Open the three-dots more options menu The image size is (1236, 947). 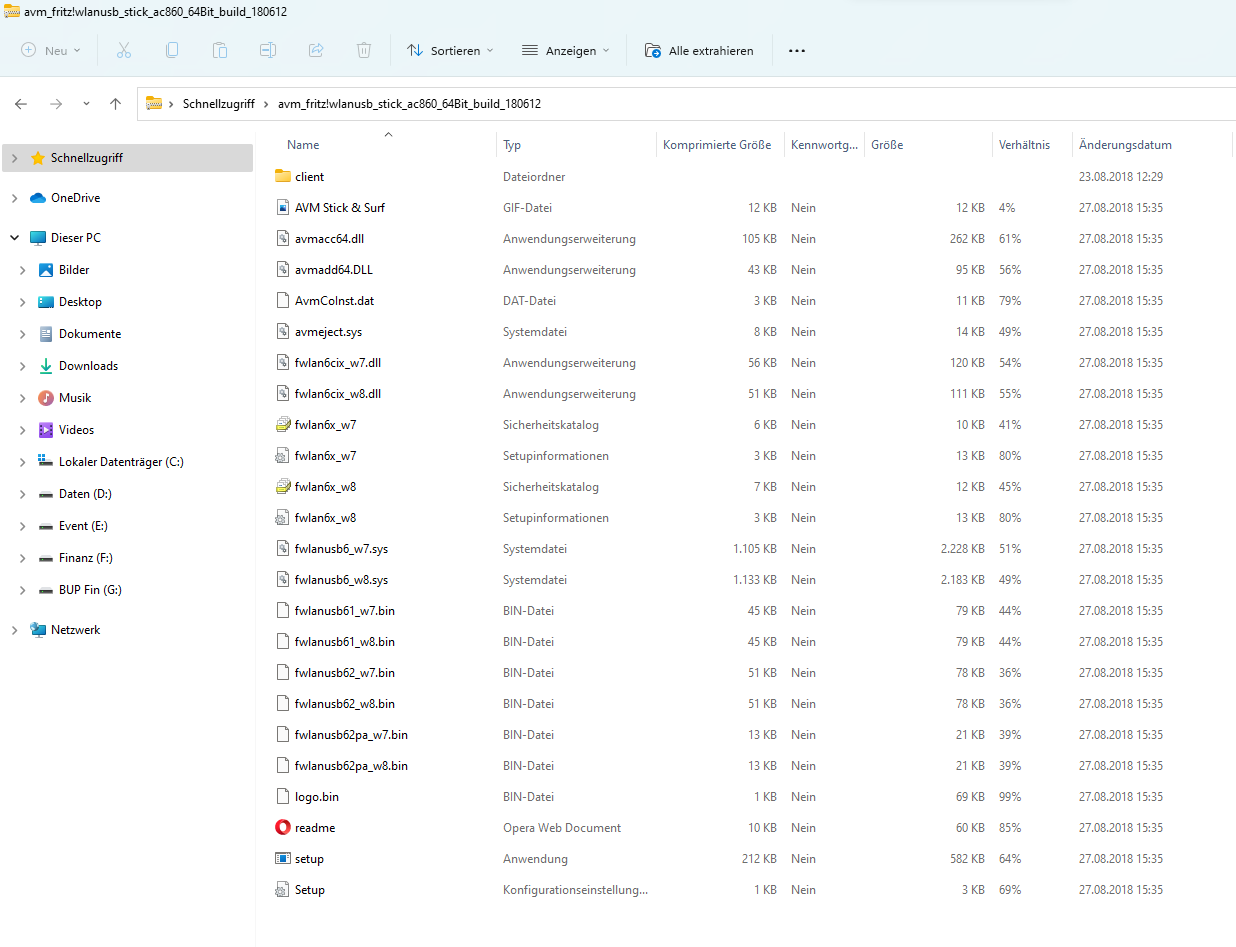click(797, 50)
